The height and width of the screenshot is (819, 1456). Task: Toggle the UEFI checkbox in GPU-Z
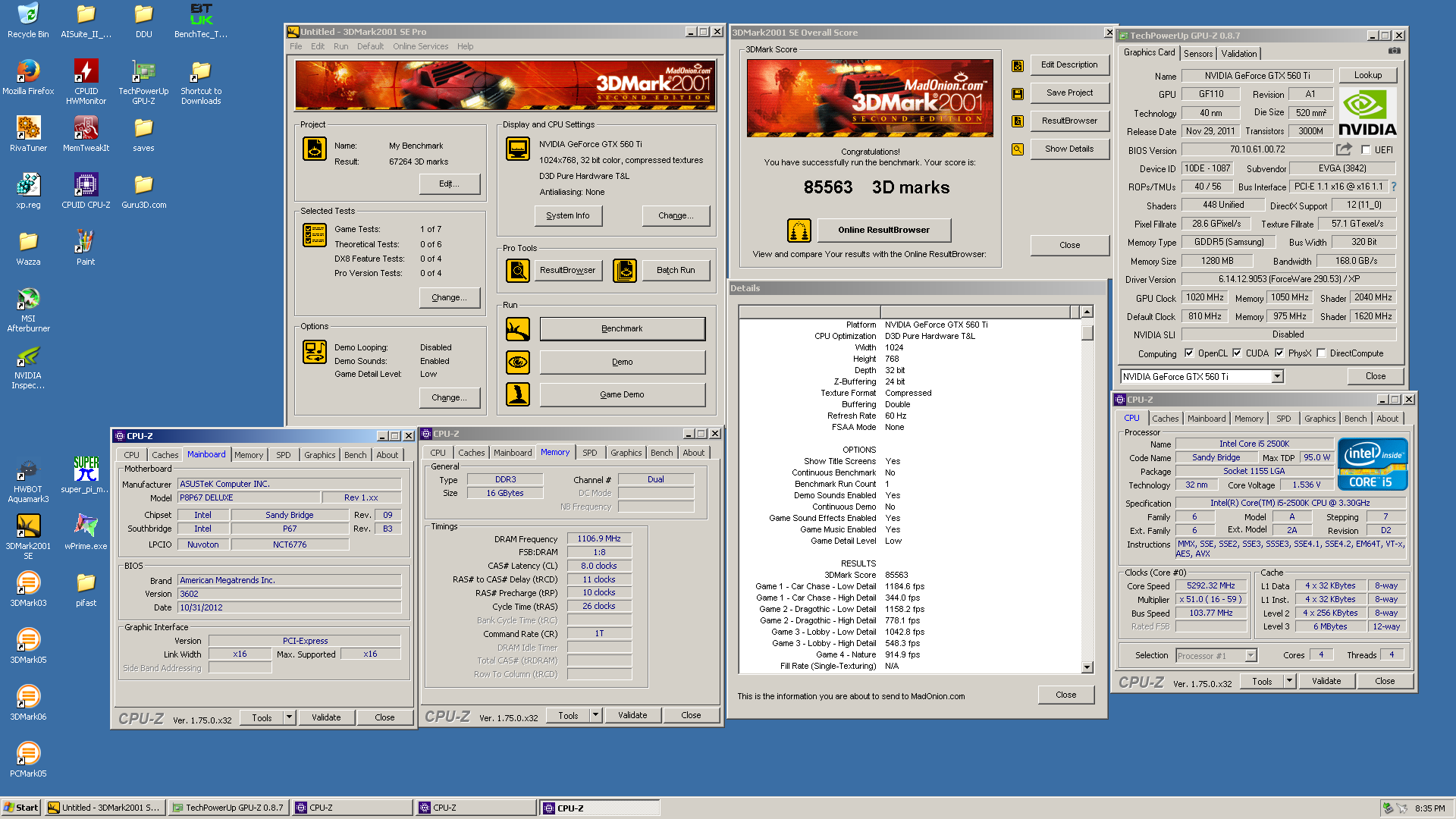[x=1366, y=150]
